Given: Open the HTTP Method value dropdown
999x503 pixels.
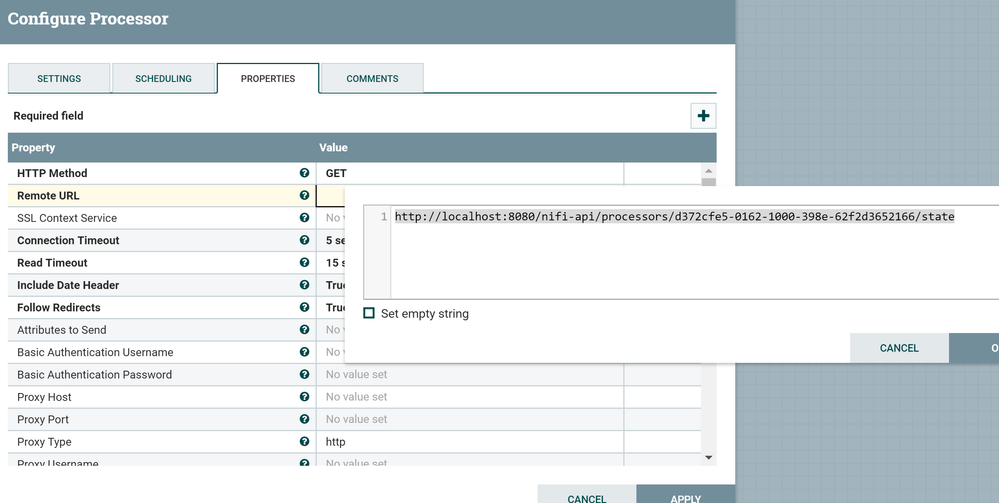Looking at the screenshot, I should click(x=469, y=173).
